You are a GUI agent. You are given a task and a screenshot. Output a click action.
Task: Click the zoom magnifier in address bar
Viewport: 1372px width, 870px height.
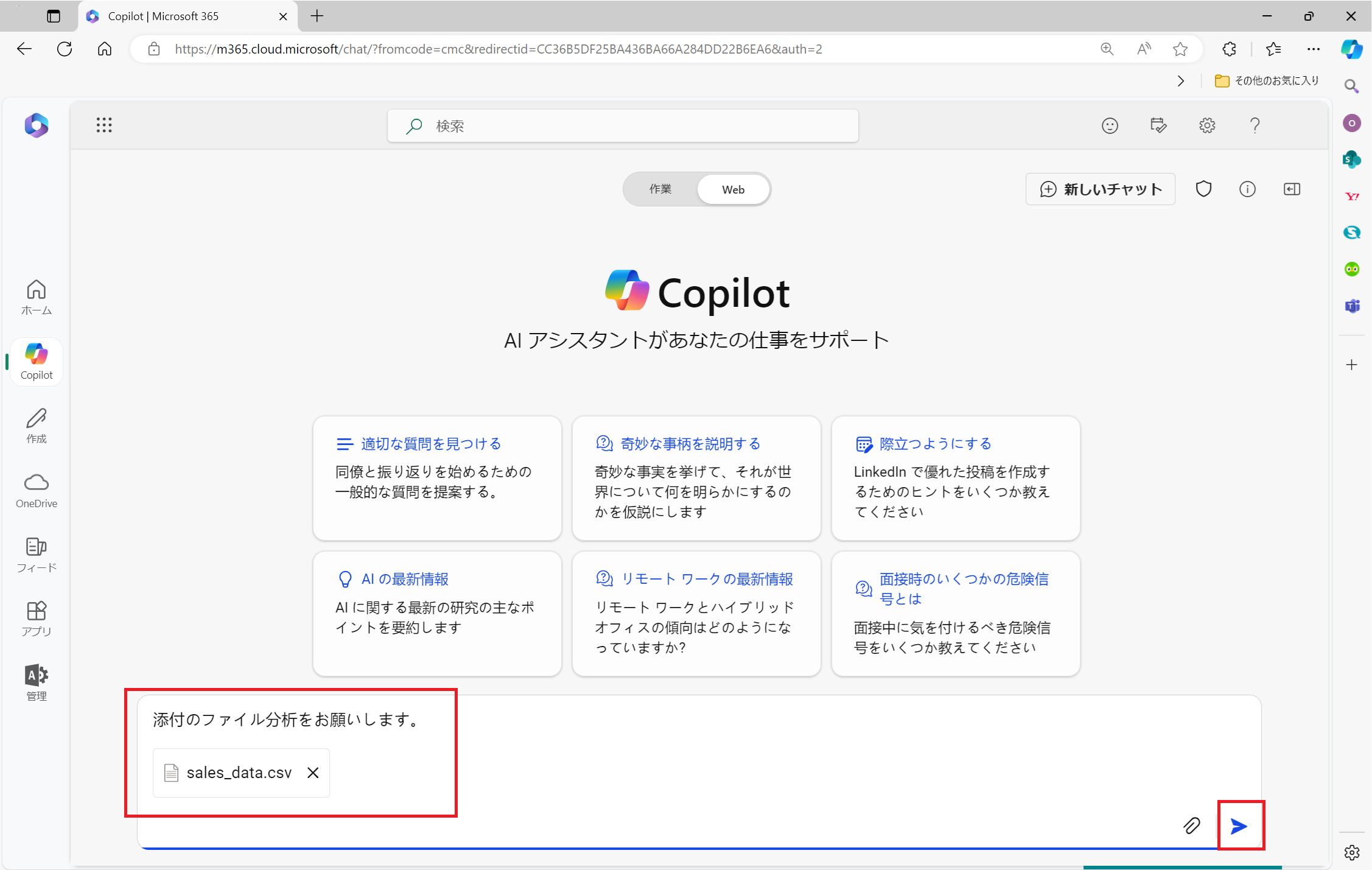coord(1107,49)
